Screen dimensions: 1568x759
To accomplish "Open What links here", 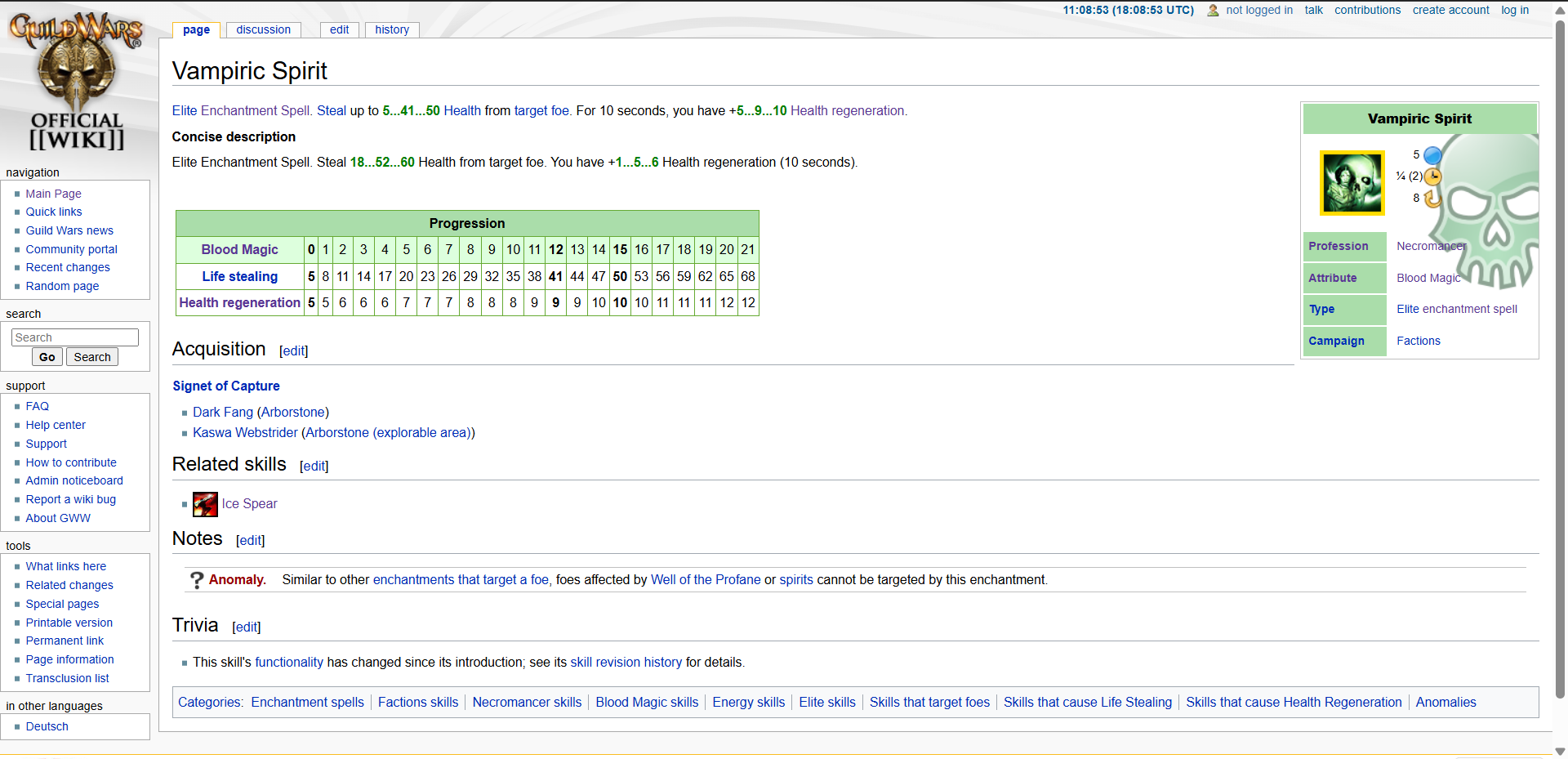I will 65,566.
